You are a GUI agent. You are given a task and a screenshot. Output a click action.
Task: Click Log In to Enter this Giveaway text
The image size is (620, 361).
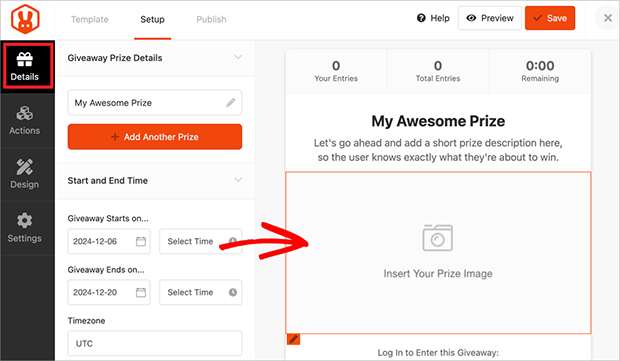438,353
